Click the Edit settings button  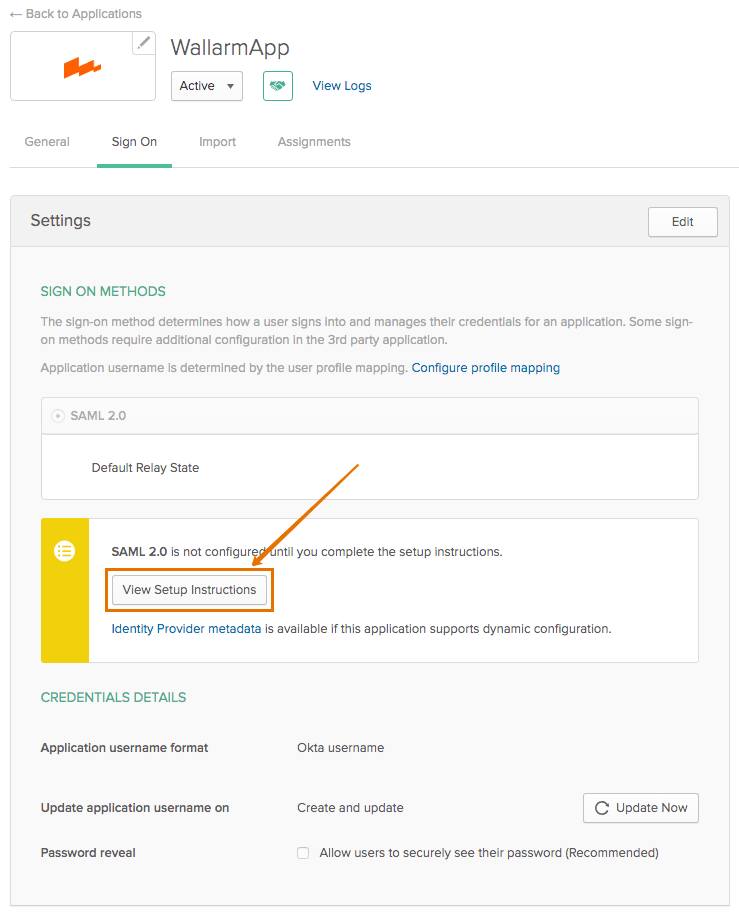[682, 222]
